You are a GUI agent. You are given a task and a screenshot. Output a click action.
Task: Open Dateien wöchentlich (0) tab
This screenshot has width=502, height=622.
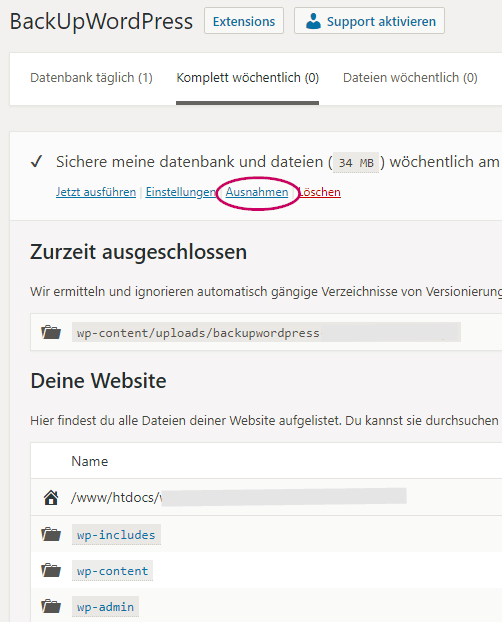click(410, 78)
